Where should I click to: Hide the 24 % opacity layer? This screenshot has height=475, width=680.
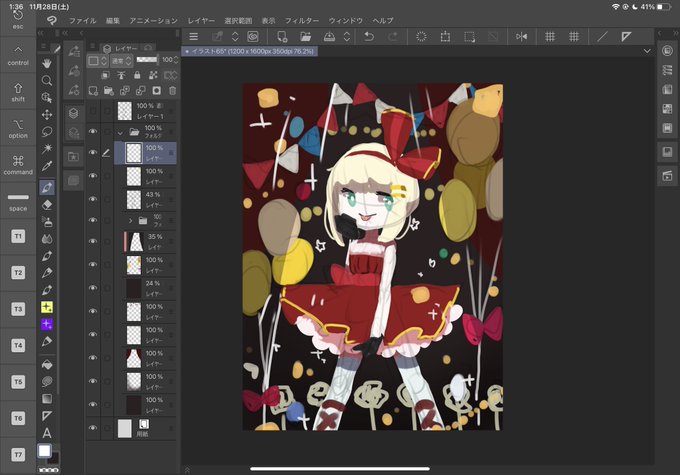tap(93, 288)
